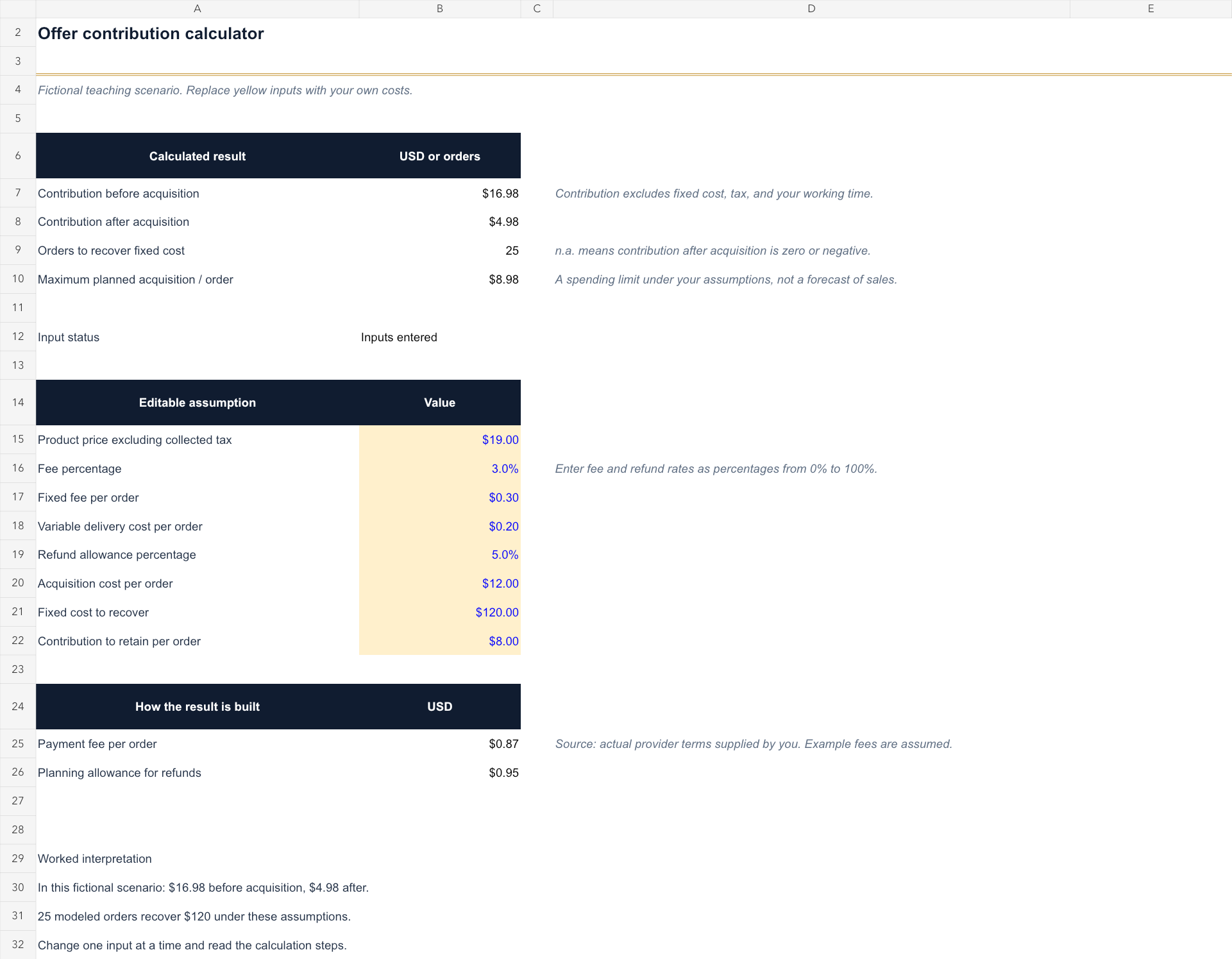Viewport: 1232px width, 959px height.
Task: Click the 'Orders to recover fixed cost' label
Action: [111, 251]
